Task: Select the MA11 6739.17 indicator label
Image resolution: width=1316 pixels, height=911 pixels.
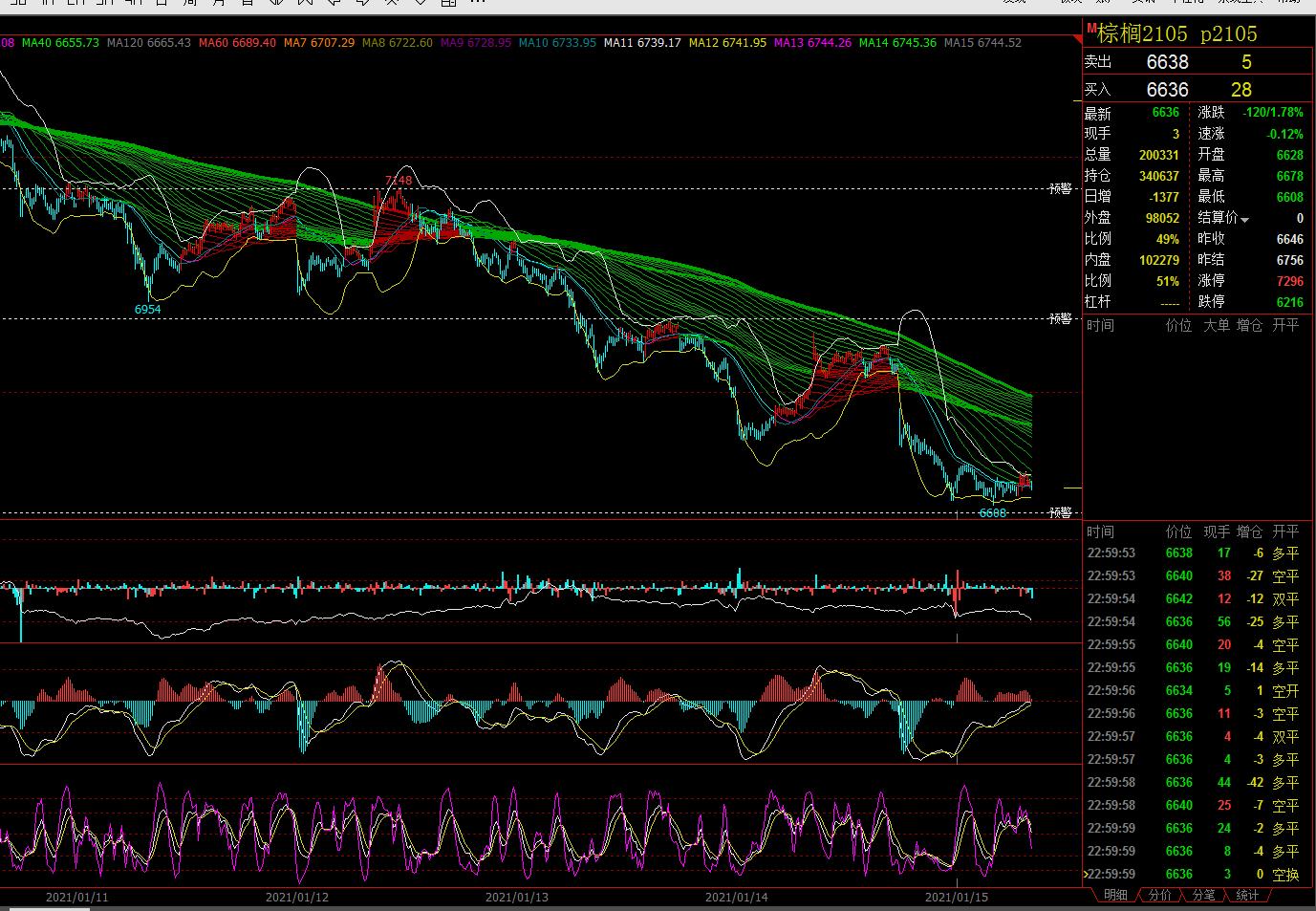Action: point(642,43)
